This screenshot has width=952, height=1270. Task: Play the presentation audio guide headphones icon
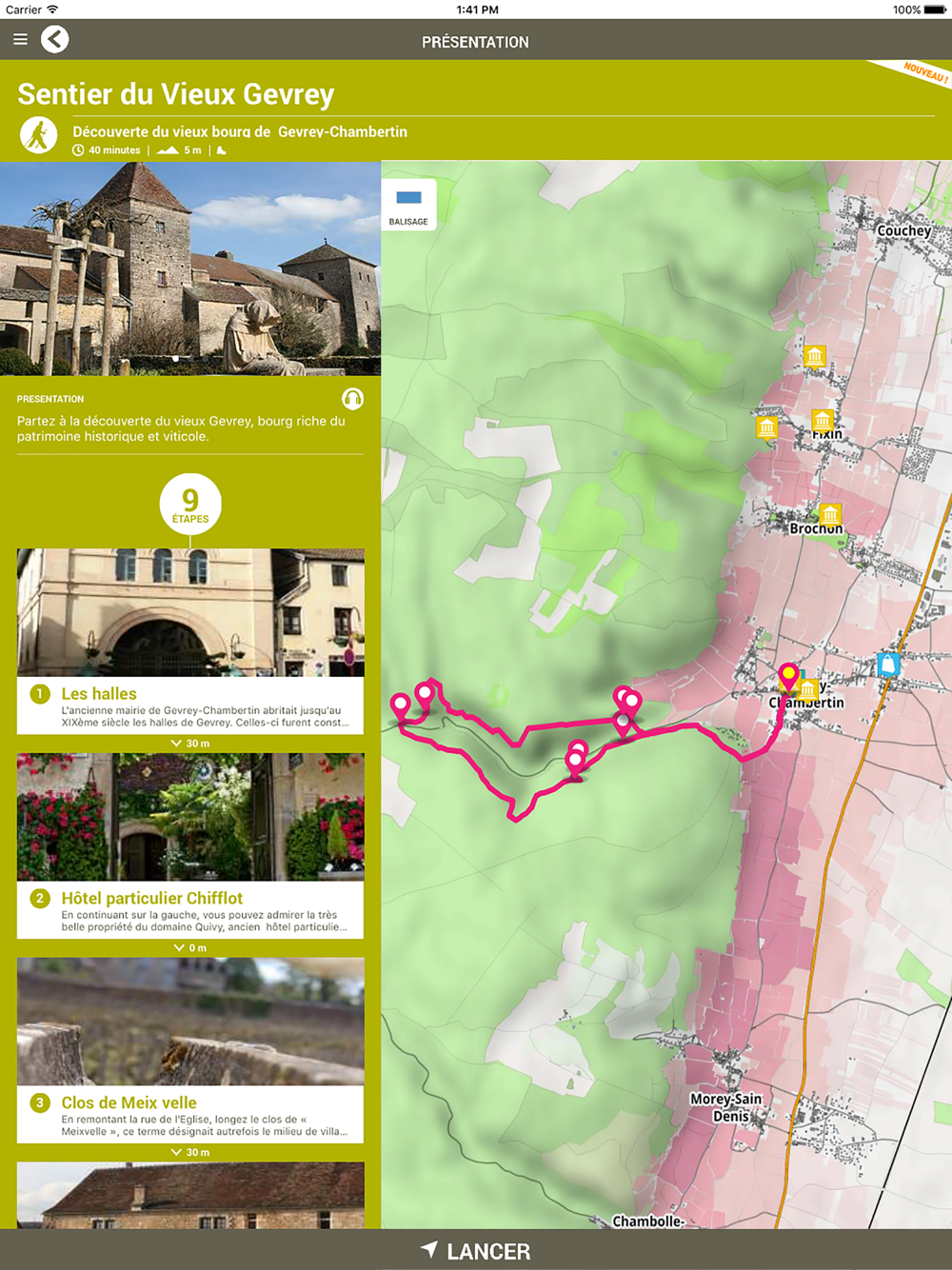[352, 399]
